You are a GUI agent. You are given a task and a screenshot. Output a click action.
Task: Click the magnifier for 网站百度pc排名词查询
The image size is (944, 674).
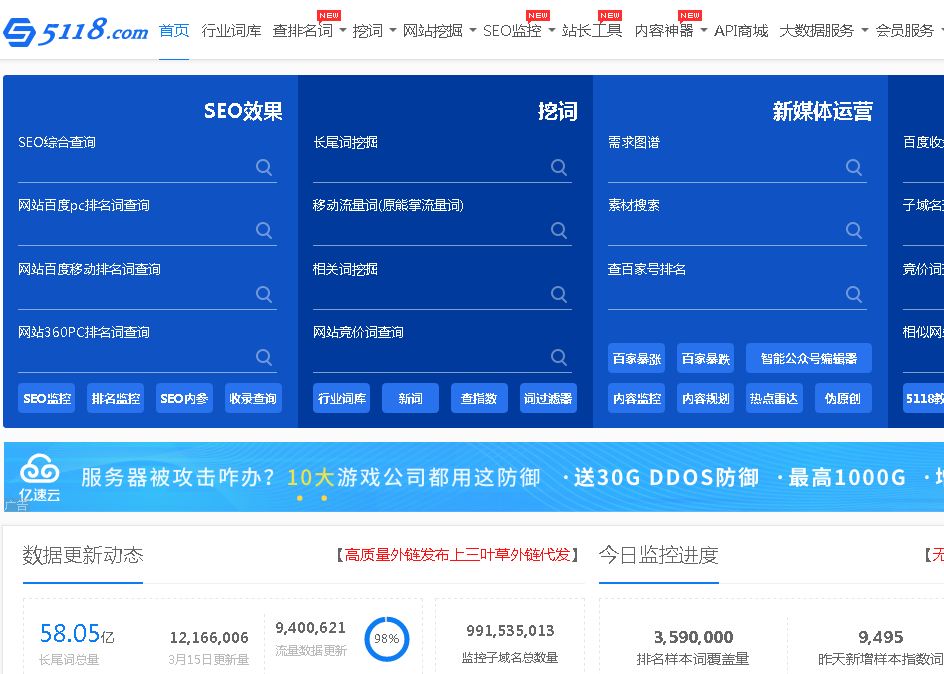(x=263, y=231)
